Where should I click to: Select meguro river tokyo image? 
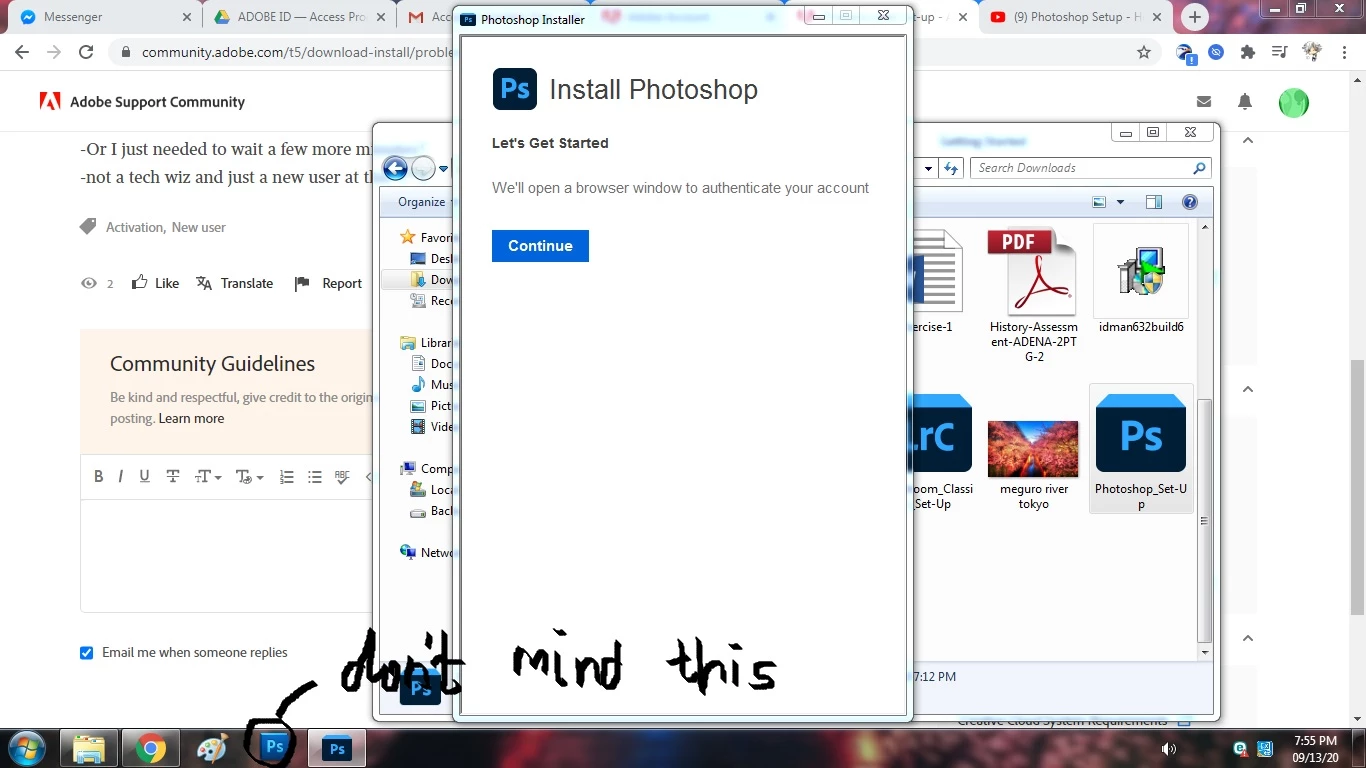tap(1033, 465)
